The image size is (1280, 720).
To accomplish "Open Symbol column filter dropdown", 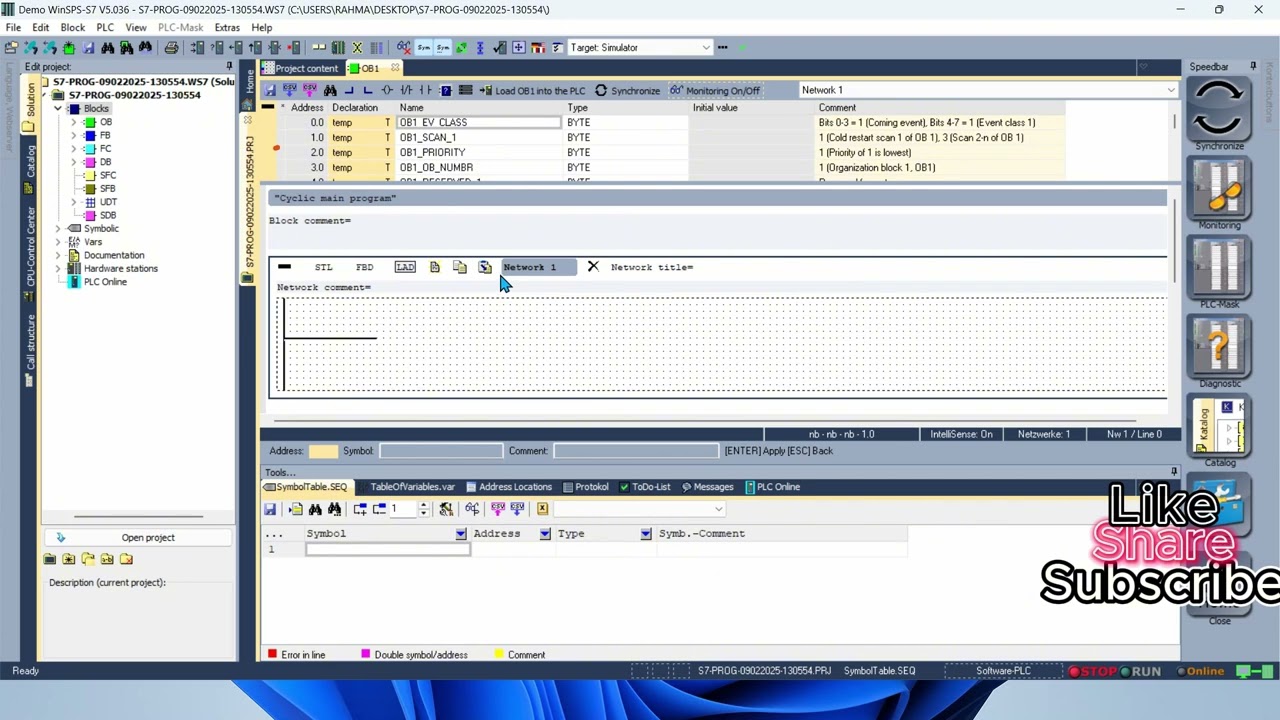I will (461, 534).
